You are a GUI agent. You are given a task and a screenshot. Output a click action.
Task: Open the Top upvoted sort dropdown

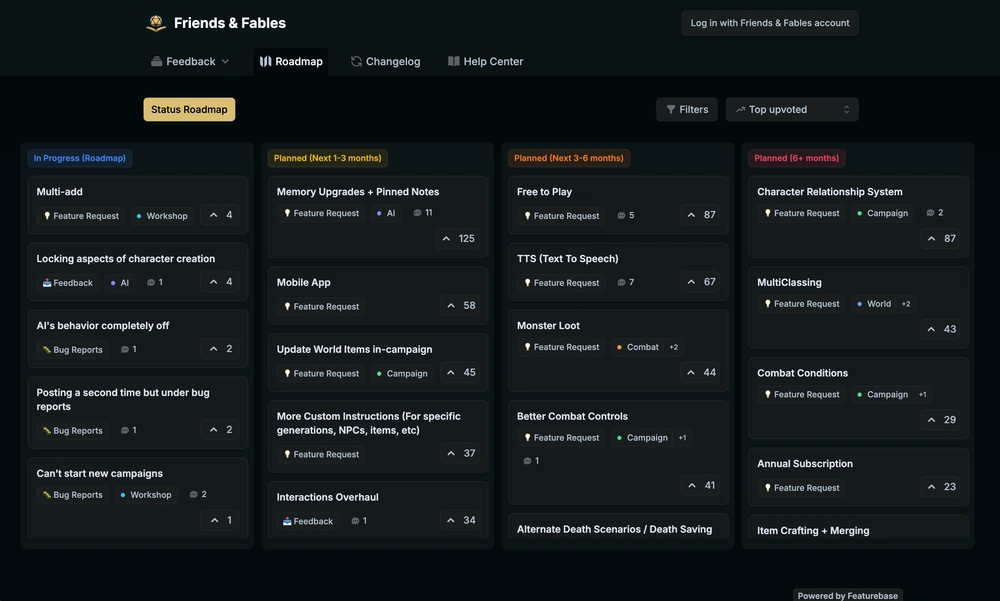tap(791, 110)
